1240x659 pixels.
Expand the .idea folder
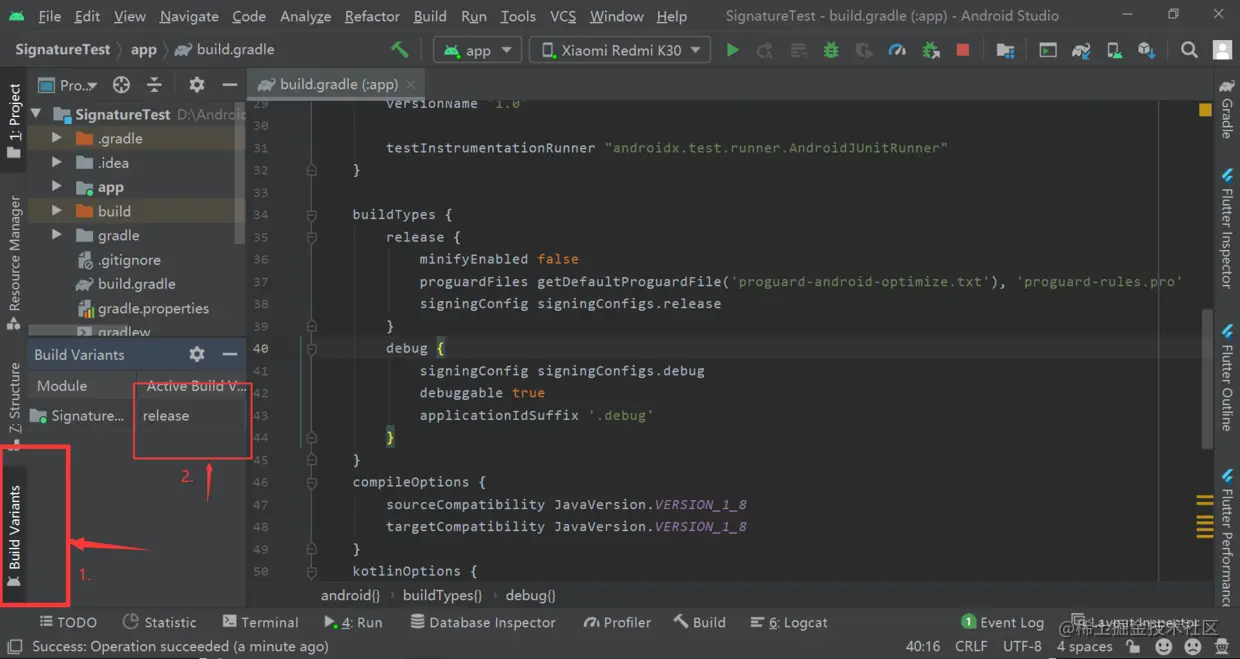(x=57, y=163)
